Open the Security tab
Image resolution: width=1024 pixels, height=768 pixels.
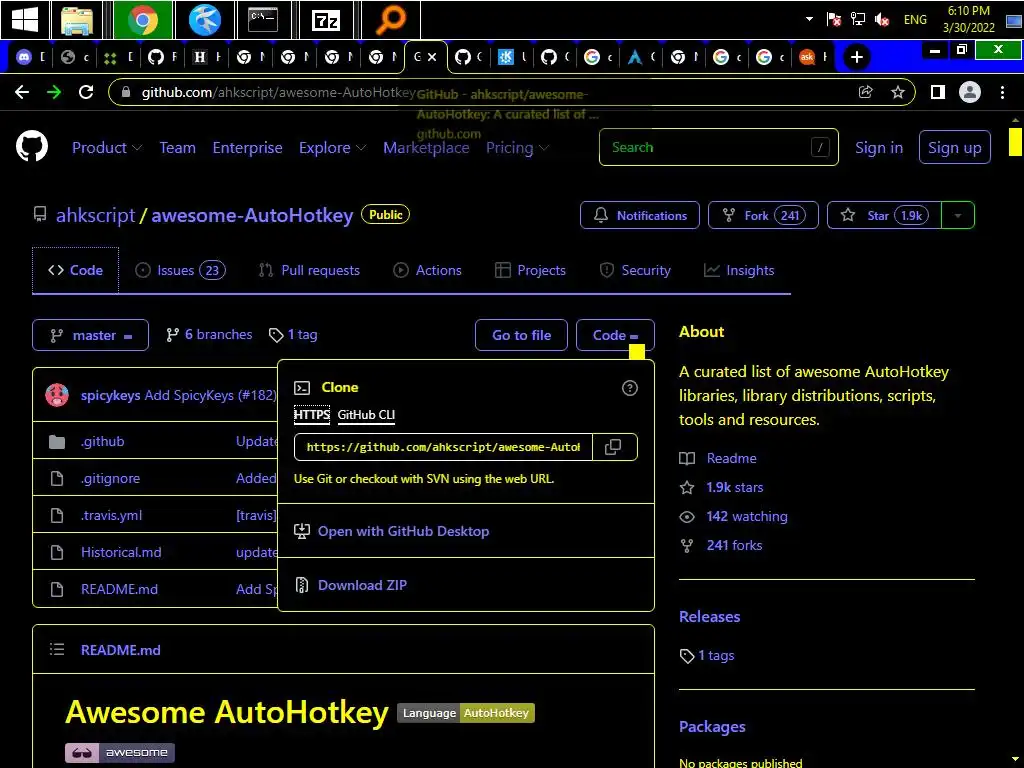click(635, 270)
